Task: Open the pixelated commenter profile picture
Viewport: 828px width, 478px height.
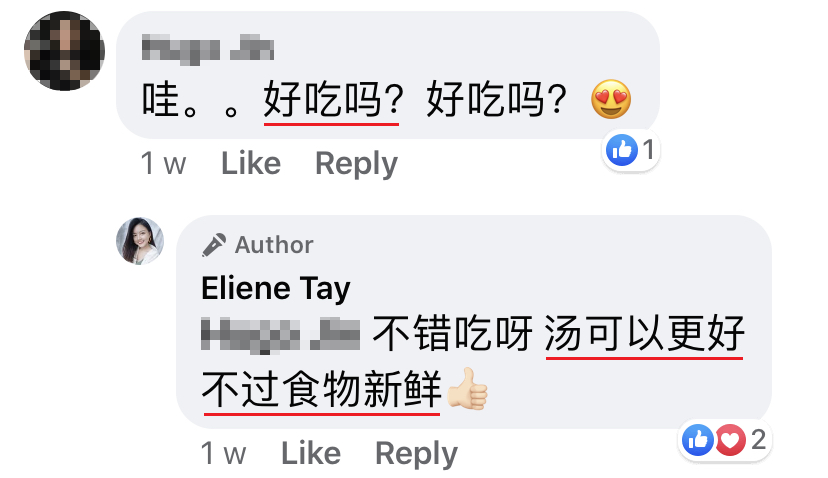Action: (x=64, y=51)
